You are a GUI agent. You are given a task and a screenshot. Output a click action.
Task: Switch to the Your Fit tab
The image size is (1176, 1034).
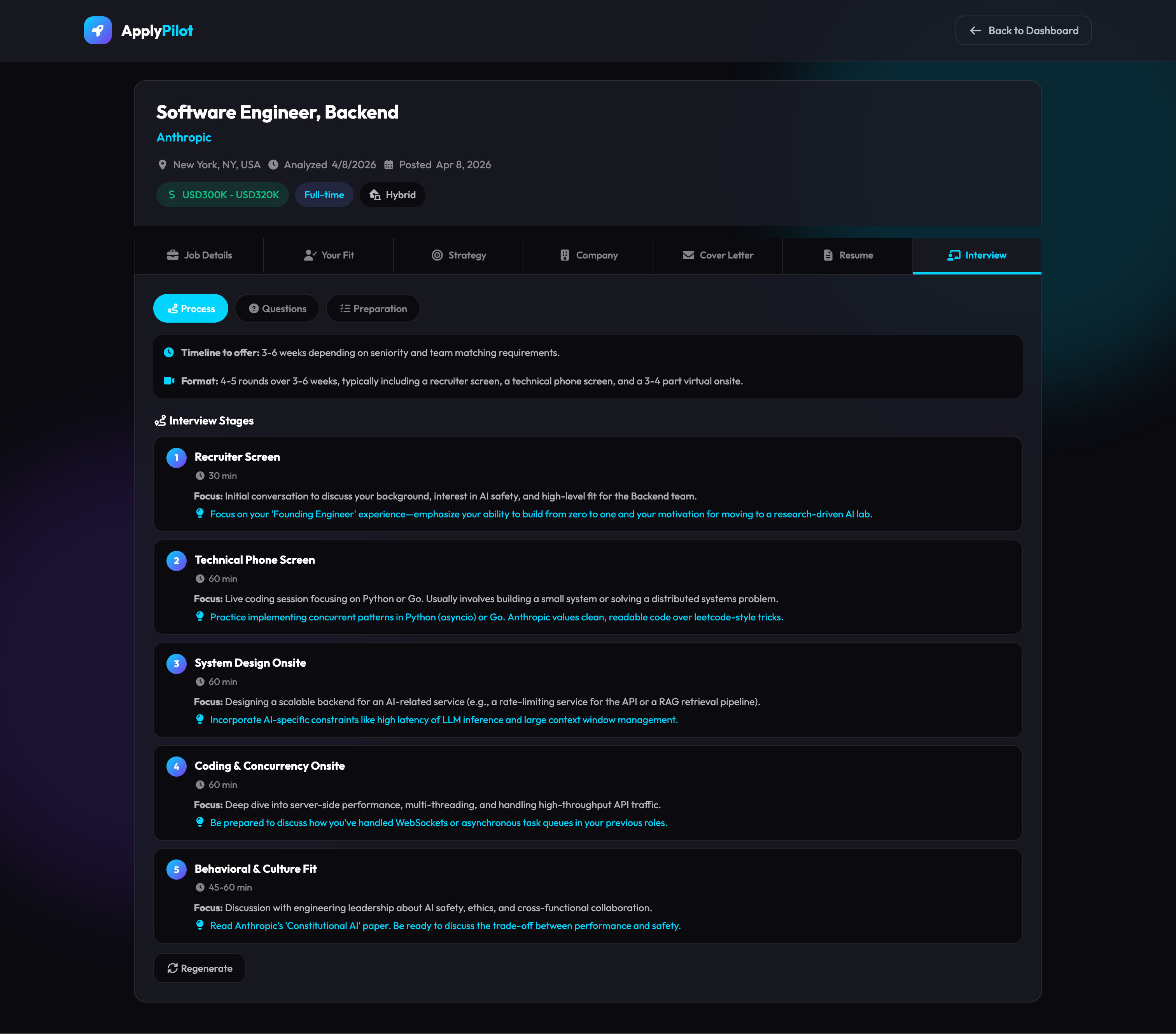(x=329, y=255)
